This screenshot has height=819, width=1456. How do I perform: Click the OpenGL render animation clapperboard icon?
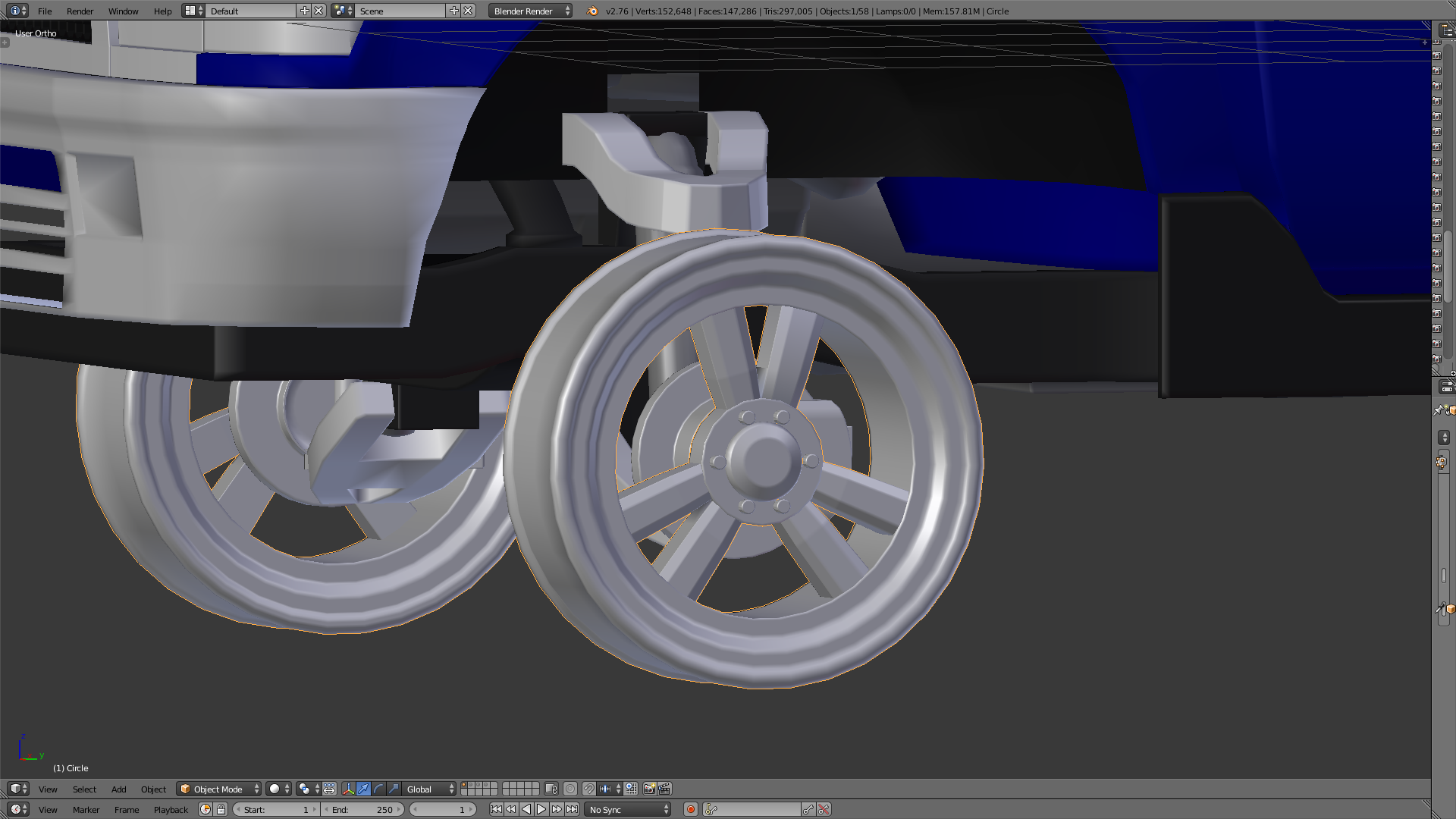tap(664, 789)
